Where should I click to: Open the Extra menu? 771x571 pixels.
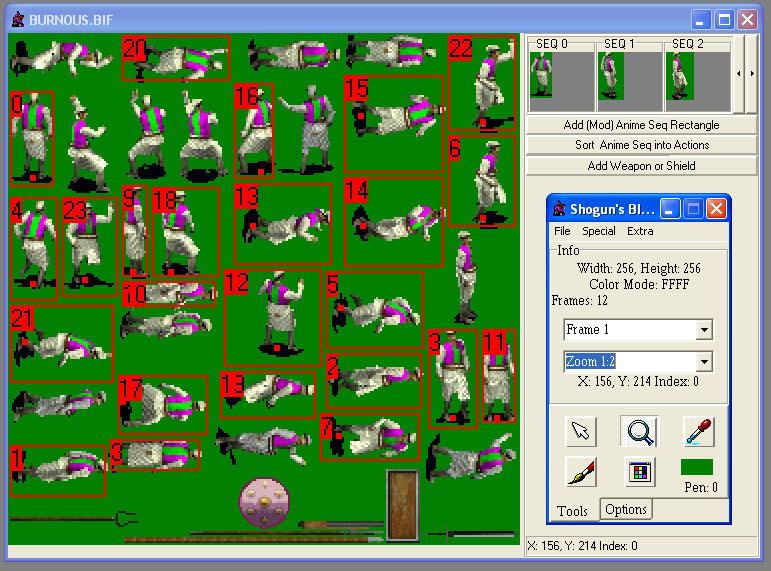click(640, 231)
